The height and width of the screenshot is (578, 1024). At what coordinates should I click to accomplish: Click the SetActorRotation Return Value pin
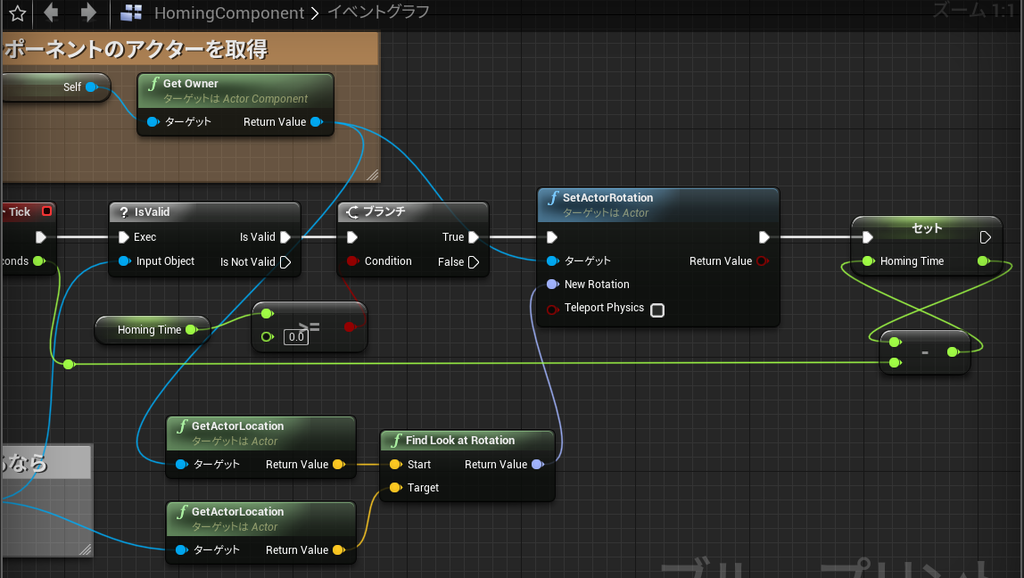coord(761,261)
